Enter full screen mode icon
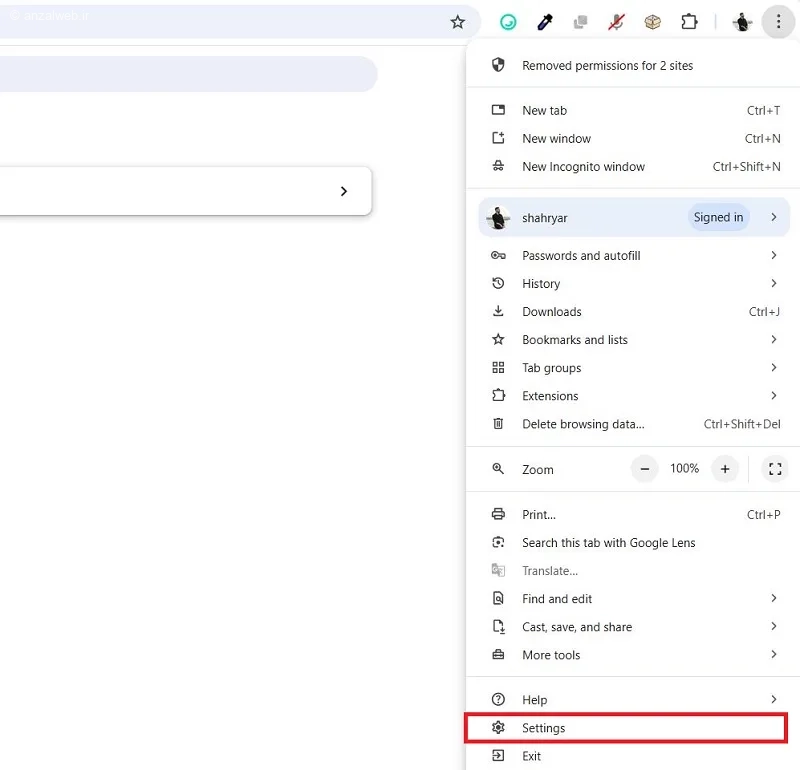Viewport: 800px width, 770px height. pos(775,468)
